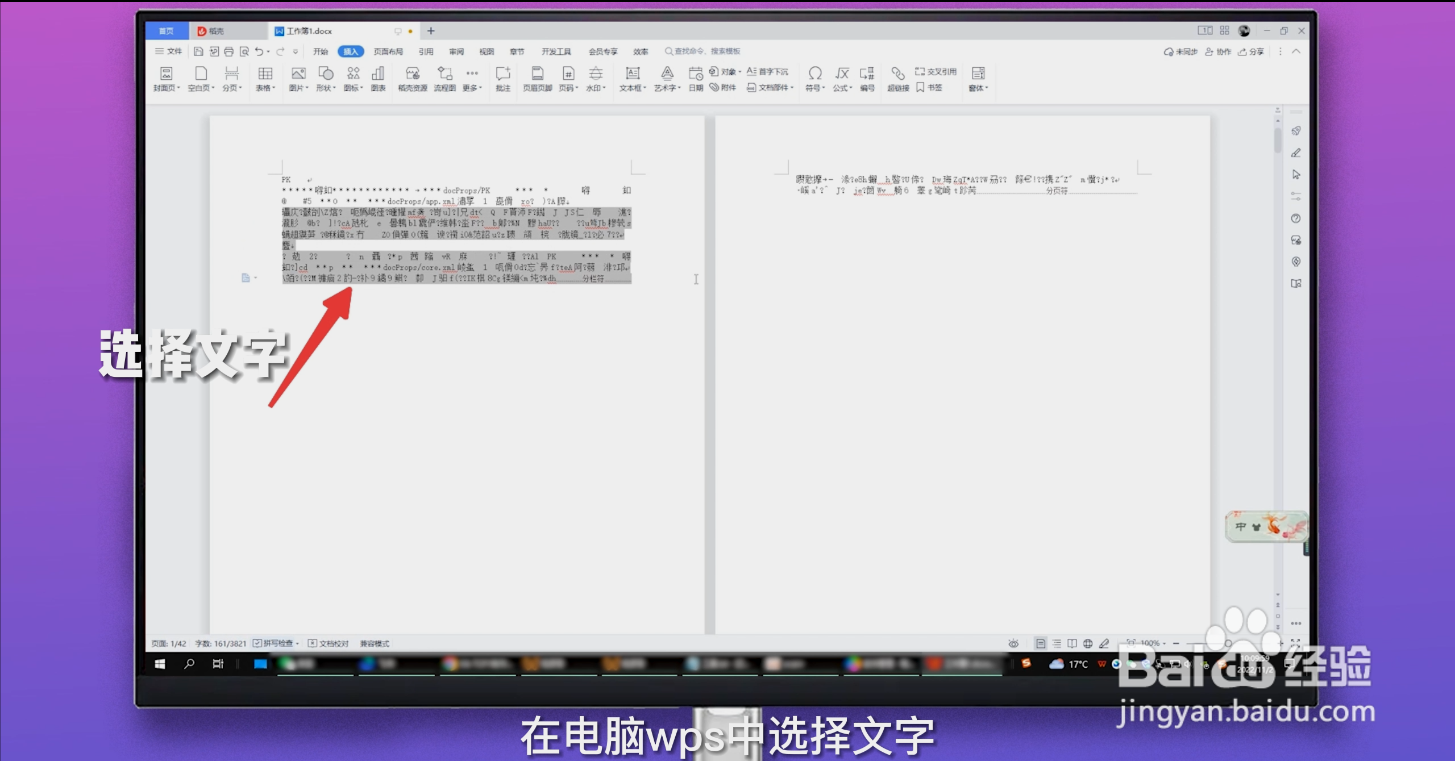Insert an attachment (附件)
The image size is (1455, 761).
coord(723,88)
